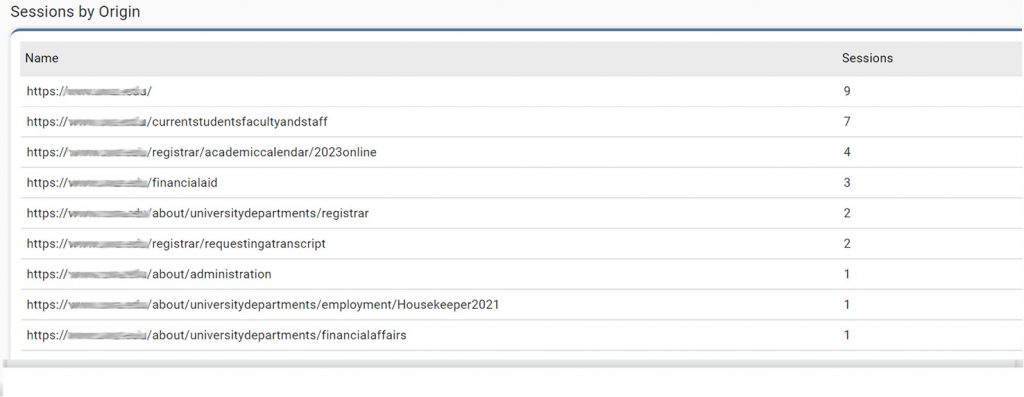Click the Sessions by Origin panel title
Viewport: 1024px width, 397px height.
[x=75, y=12]
